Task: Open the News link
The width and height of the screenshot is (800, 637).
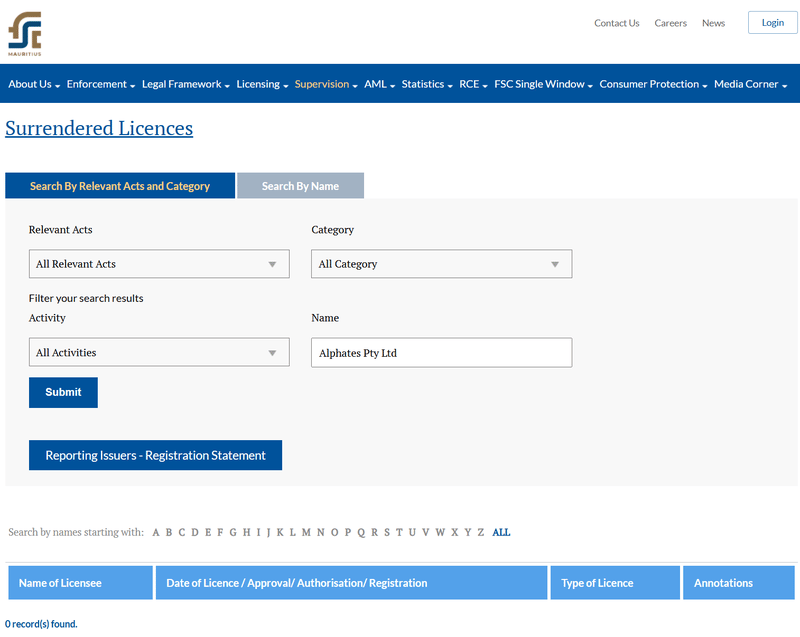Action: click(x=713, y=23)
